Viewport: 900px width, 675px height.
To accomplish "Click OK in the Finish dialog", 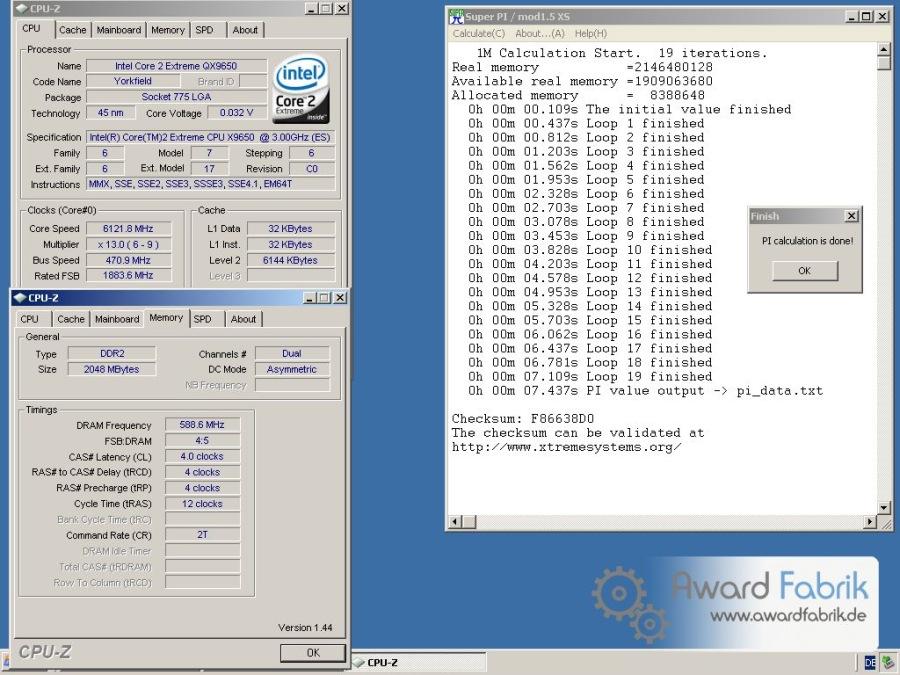I will (805, 270).
